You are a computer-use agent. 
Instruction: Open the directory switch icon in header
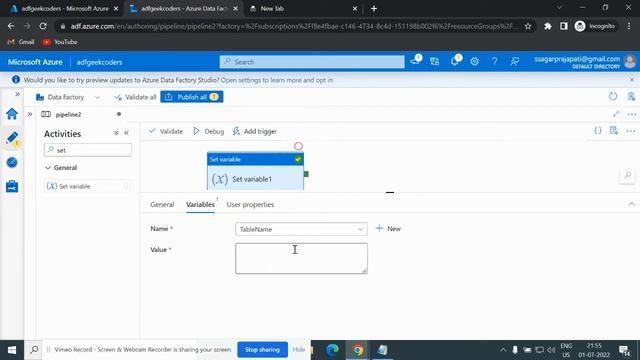(x=435, y=62)
